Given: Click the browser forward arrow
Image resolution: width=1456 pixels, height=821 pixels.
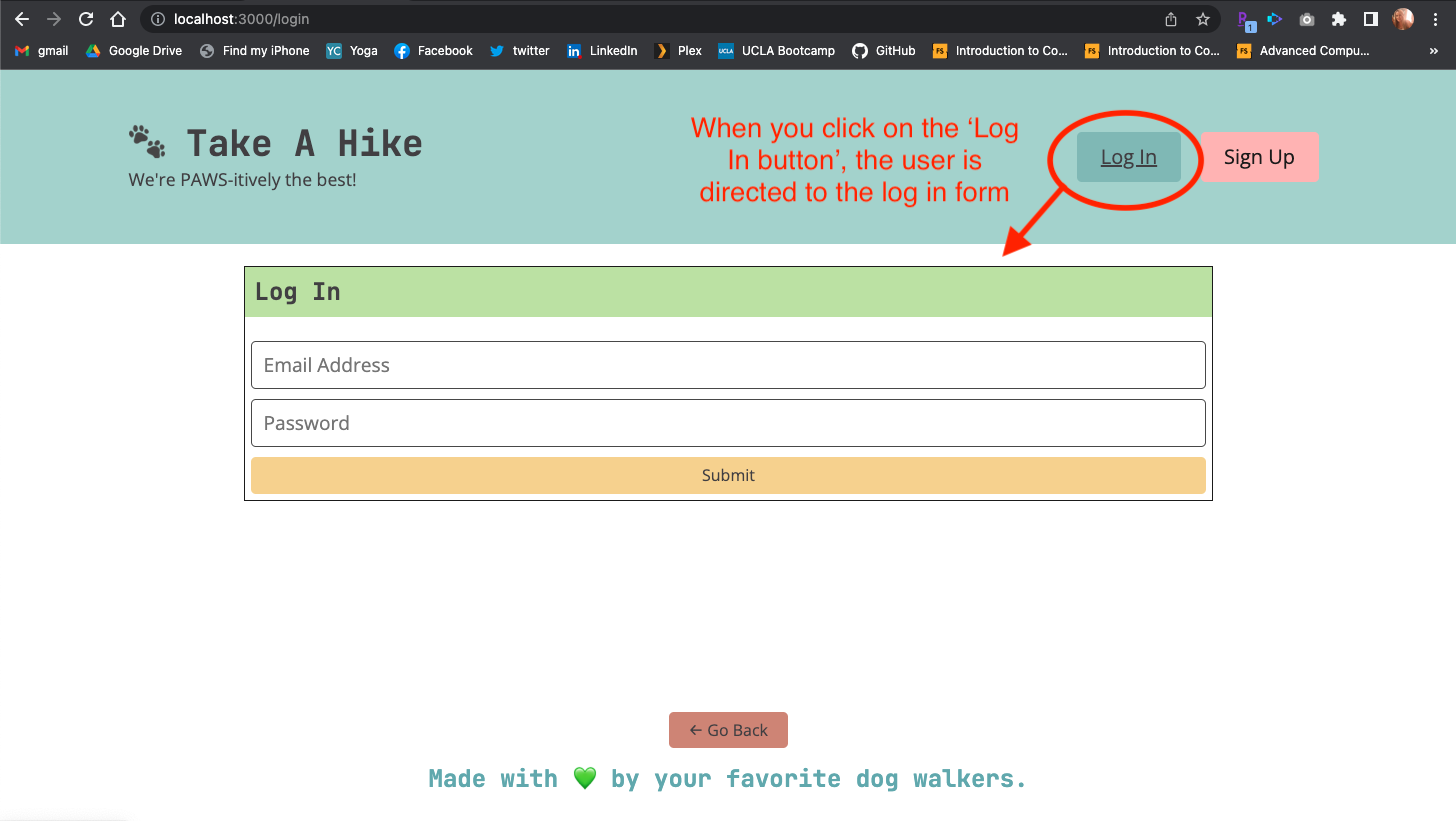Looking at the screenshot, I should coord(54,19).
